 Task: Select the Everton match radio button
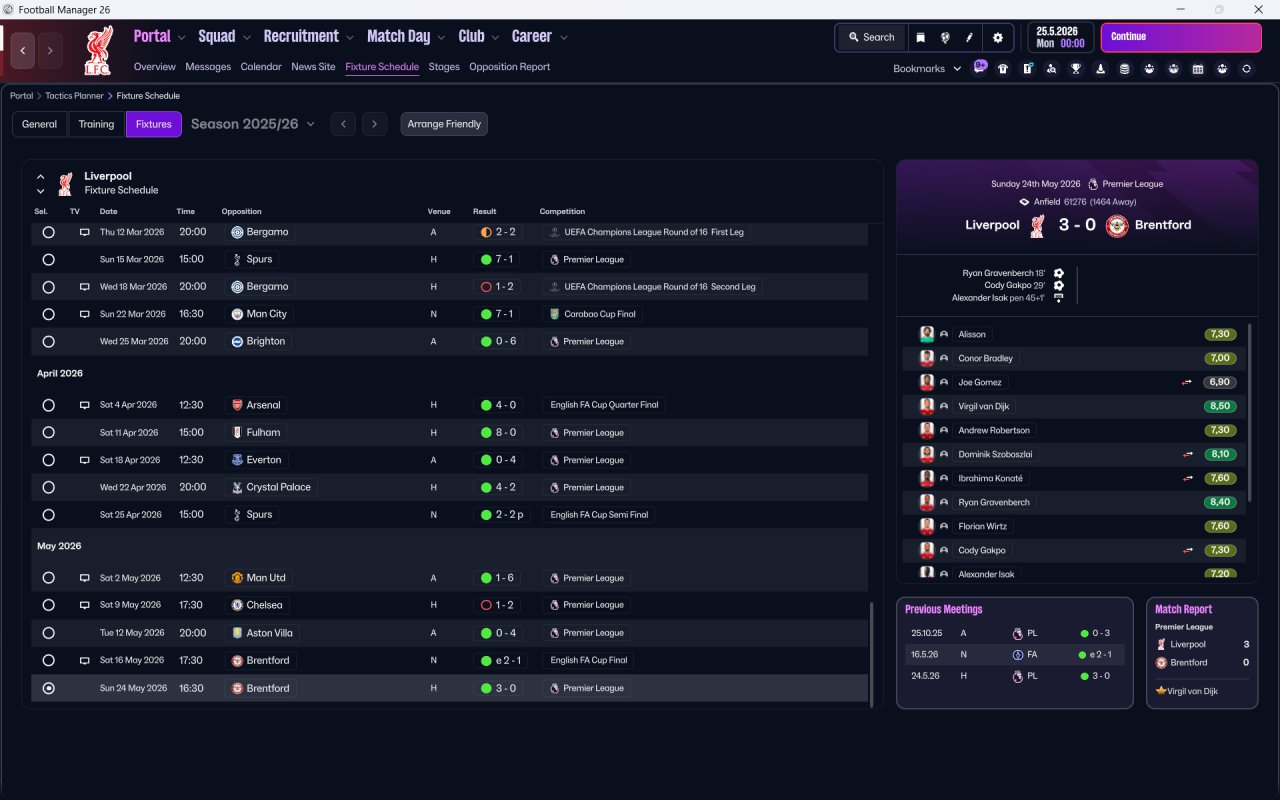coord(48,460)
